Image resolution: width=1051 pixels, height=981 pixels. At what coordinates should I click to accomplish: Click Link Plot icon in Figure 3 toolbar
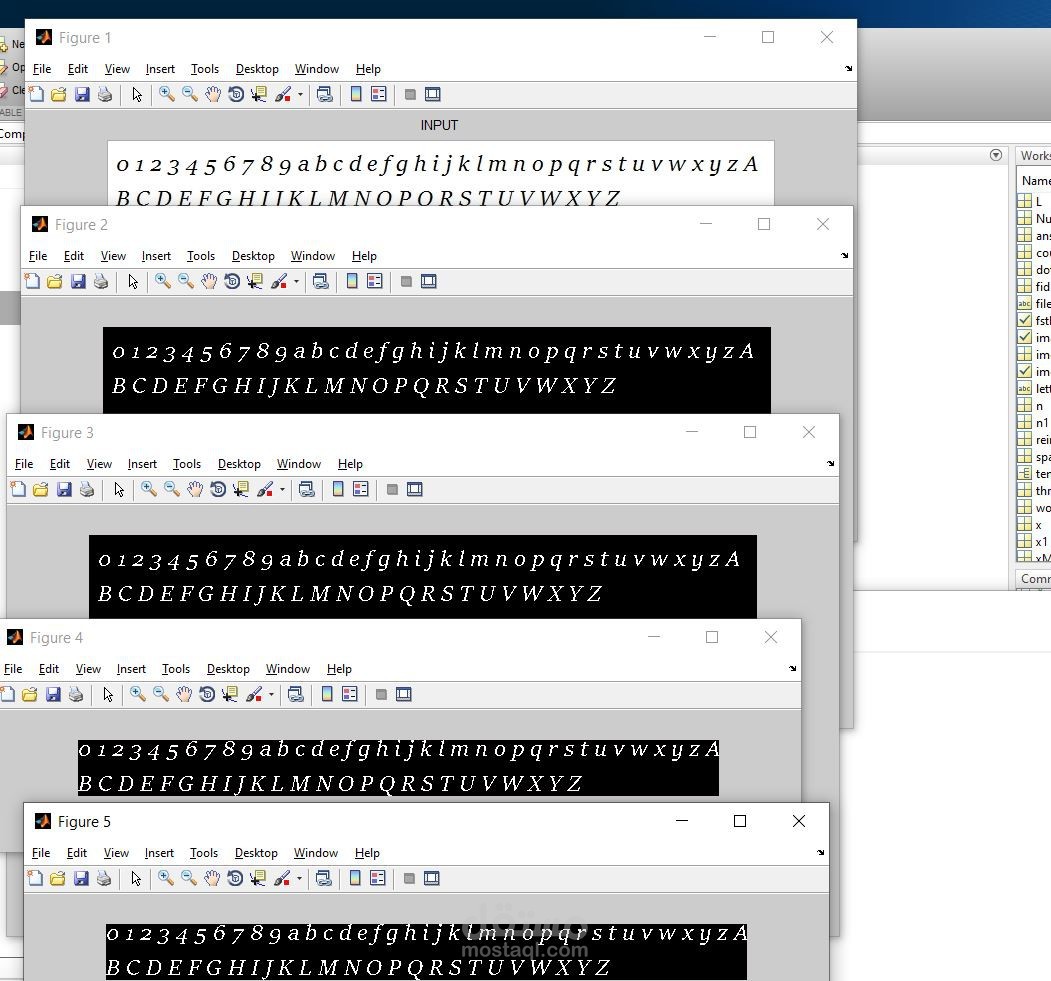(x=307, y=490)
